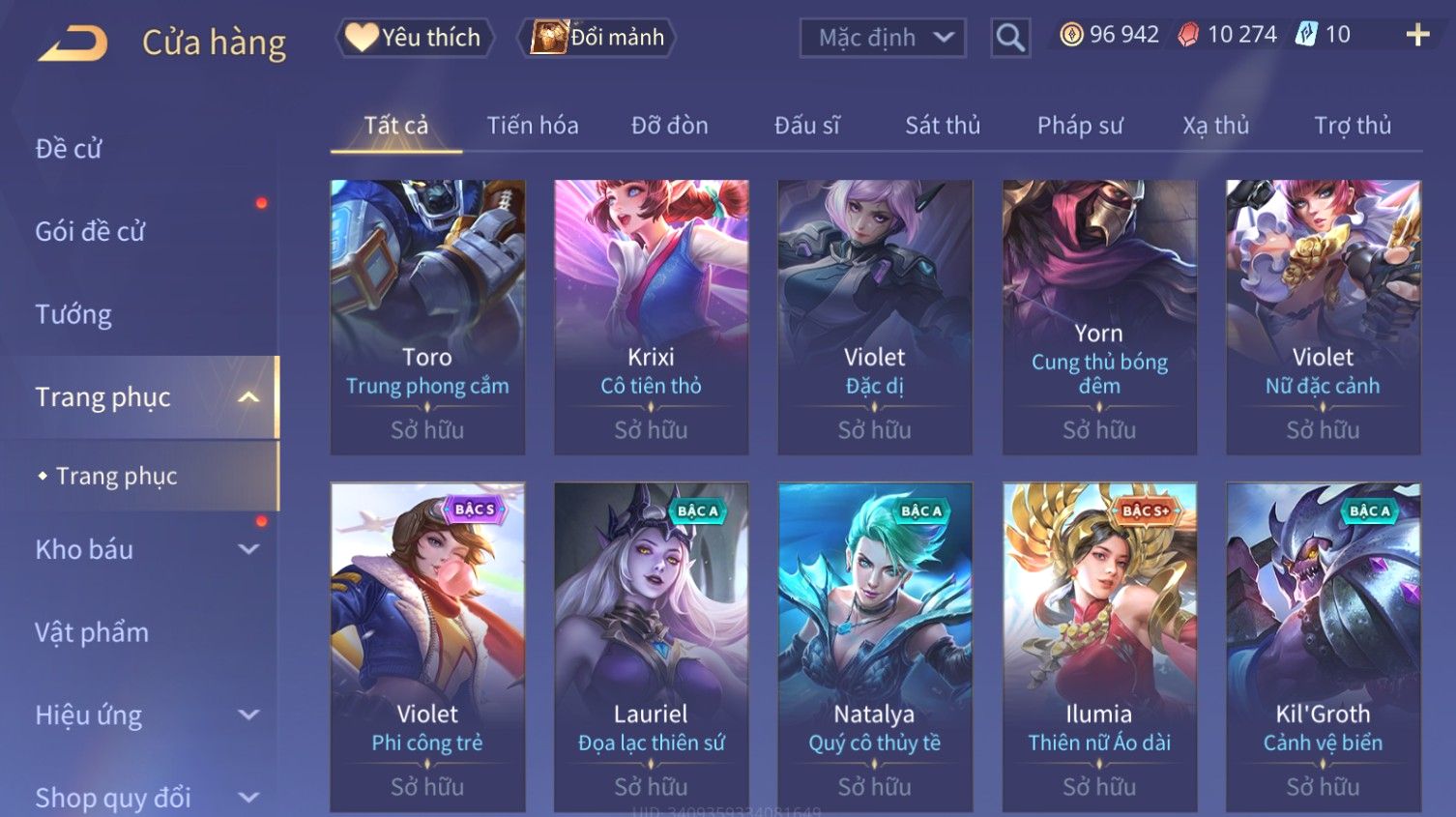The image size is (1456, 817).
Task: Select the Tiến hóa tab
Action: click(533, 126)
